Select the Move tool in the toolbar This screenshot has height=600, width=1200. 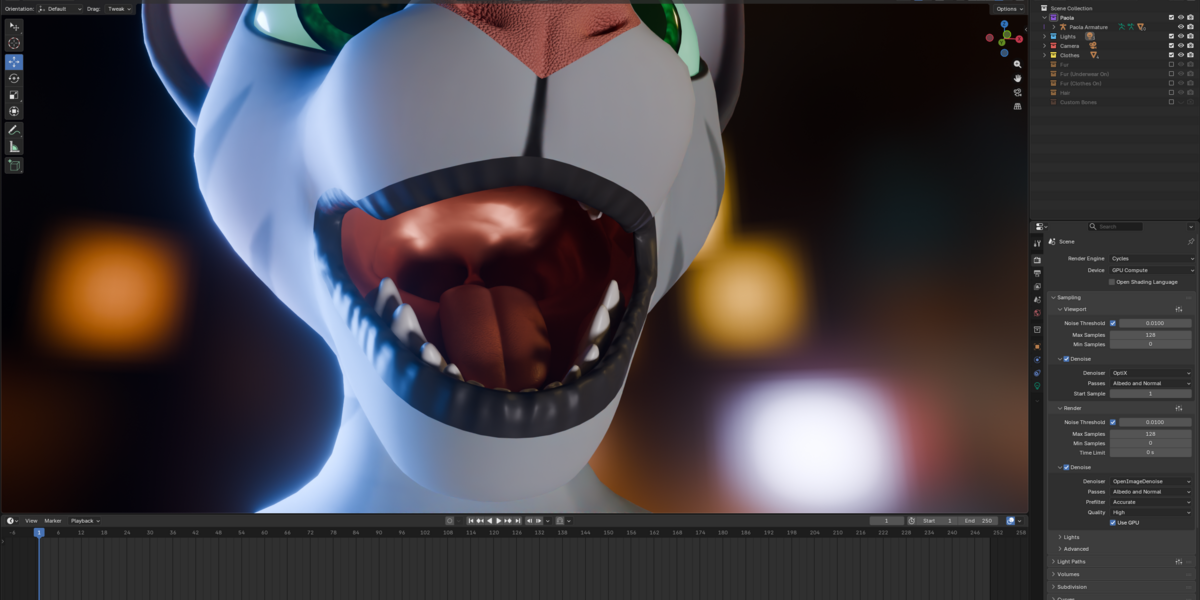[14, 62]
